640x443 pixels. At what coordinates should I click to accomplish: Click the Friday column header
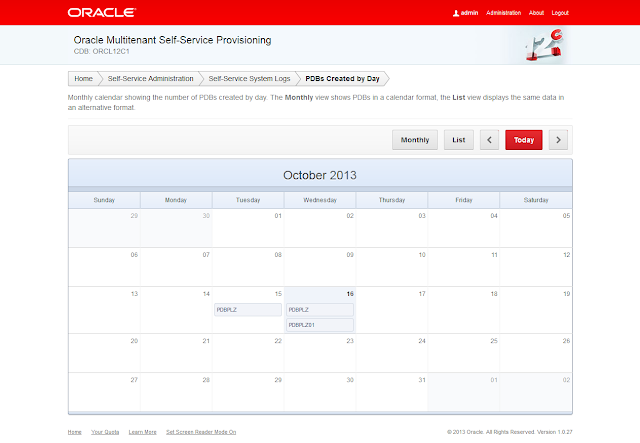pos(464,200)
